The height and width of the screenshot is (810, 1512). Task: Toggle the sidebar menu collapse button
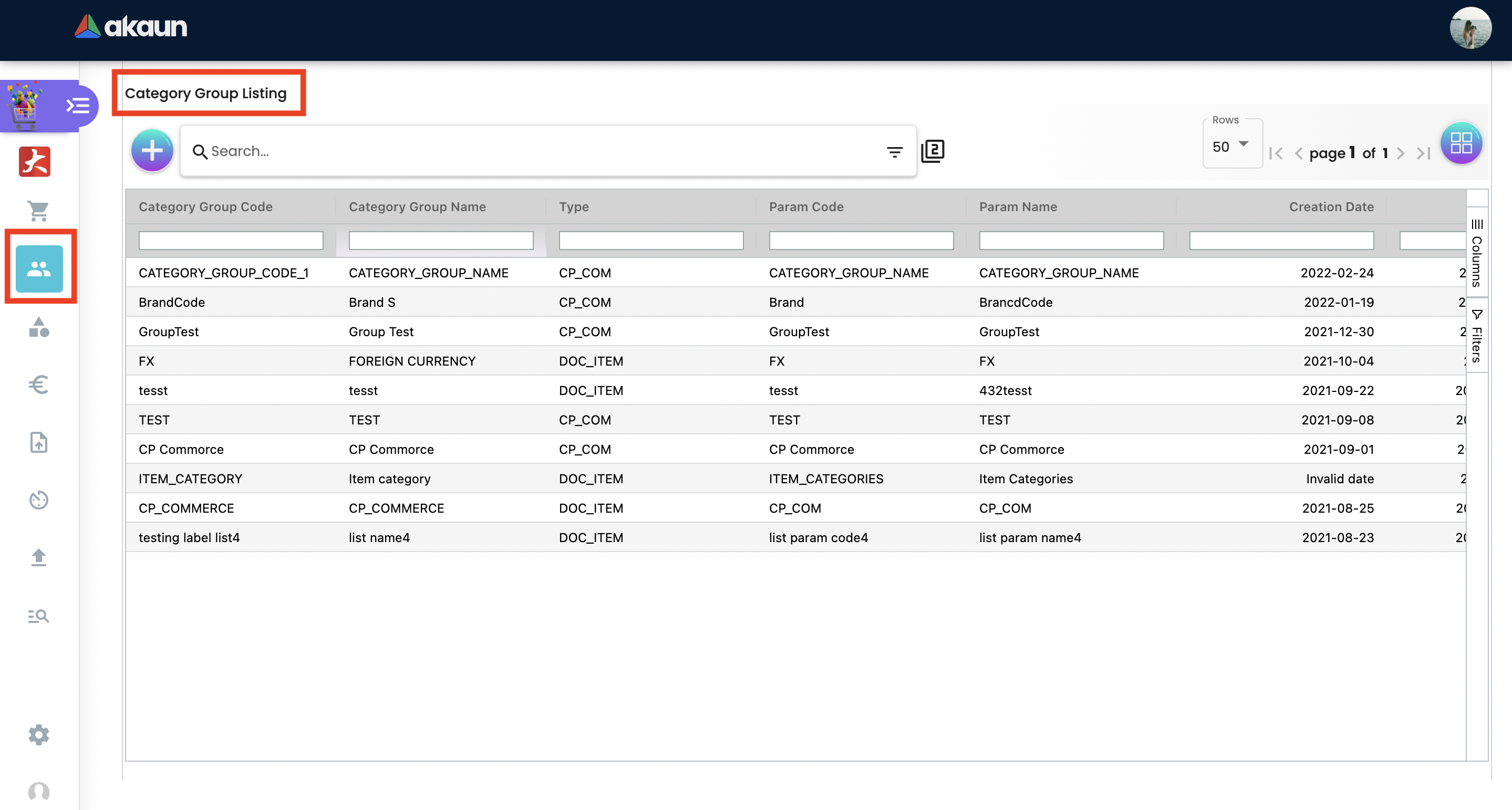point(78,106)
